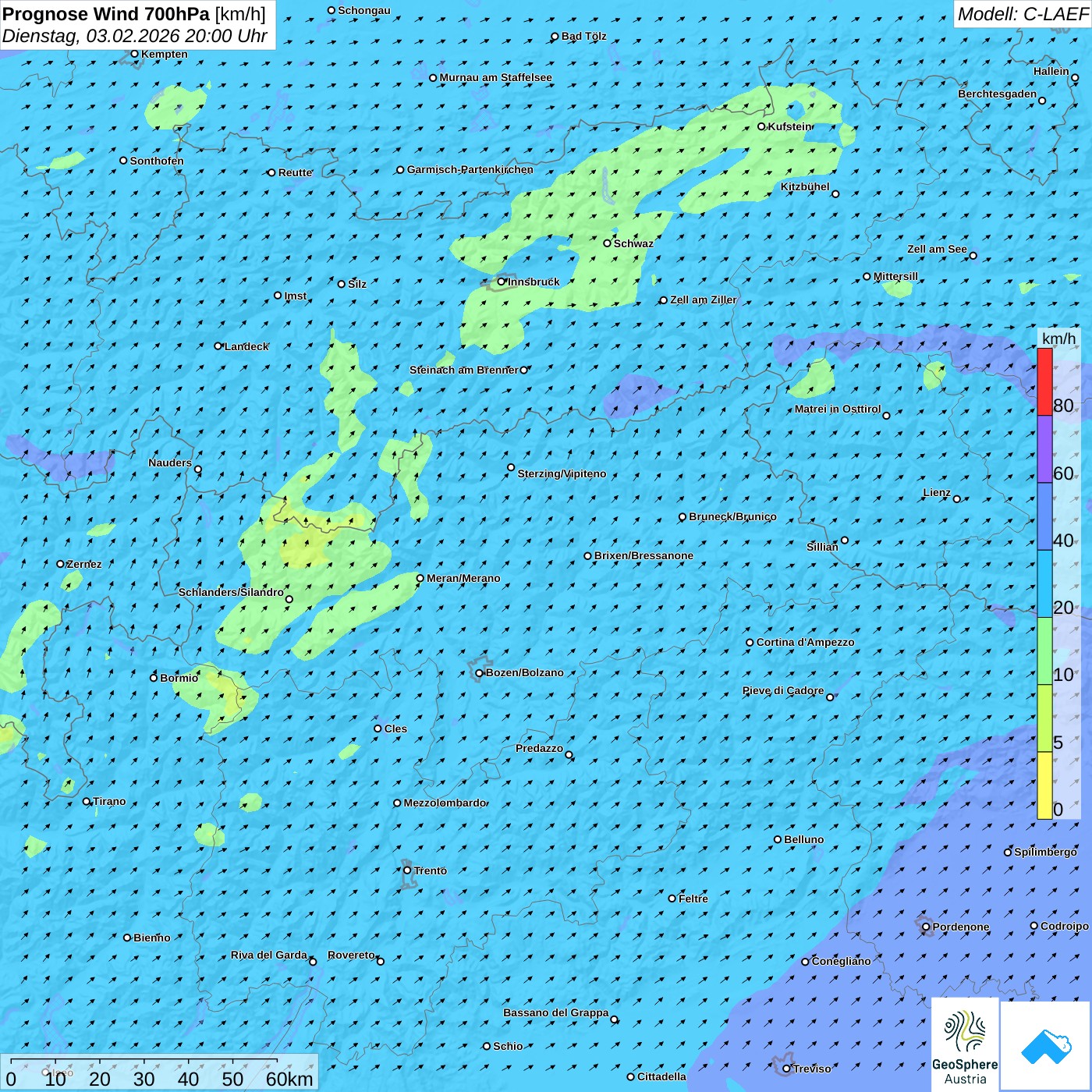Select the Kufstein city label

coord(789,126)
